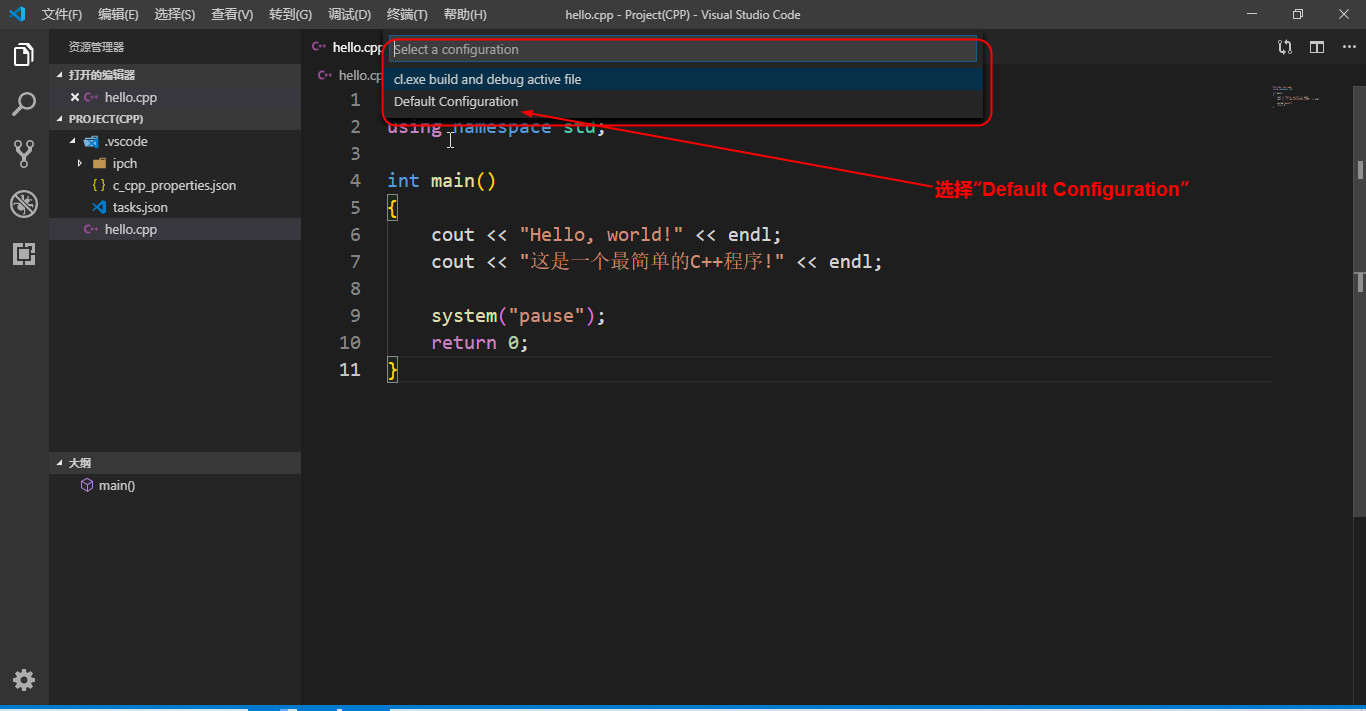Open the 帮助(H) menu

pyautogui.click(x=465, y=14)
